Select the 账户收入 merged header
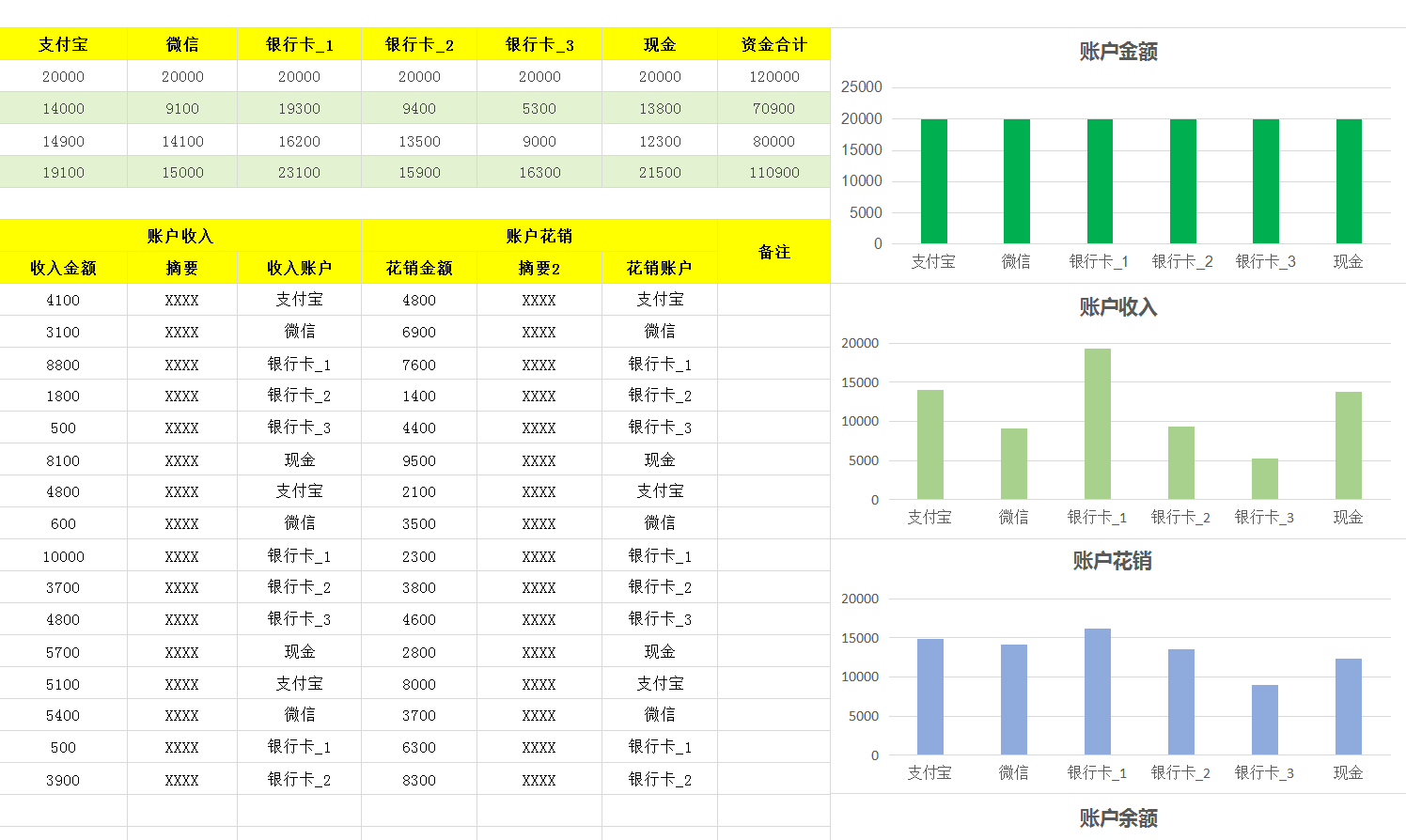 click(180, 236)
